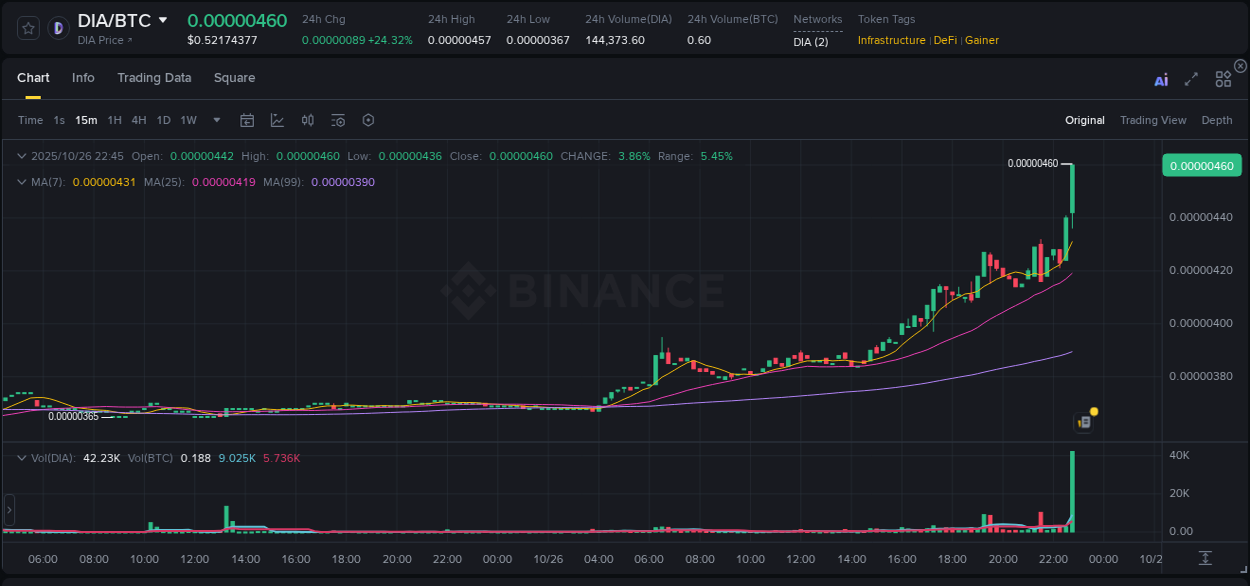Image resolution: width=1250 pixels, height=586 pixels.
Task: Open the Square tab
Action: click(x=234, y=78)
